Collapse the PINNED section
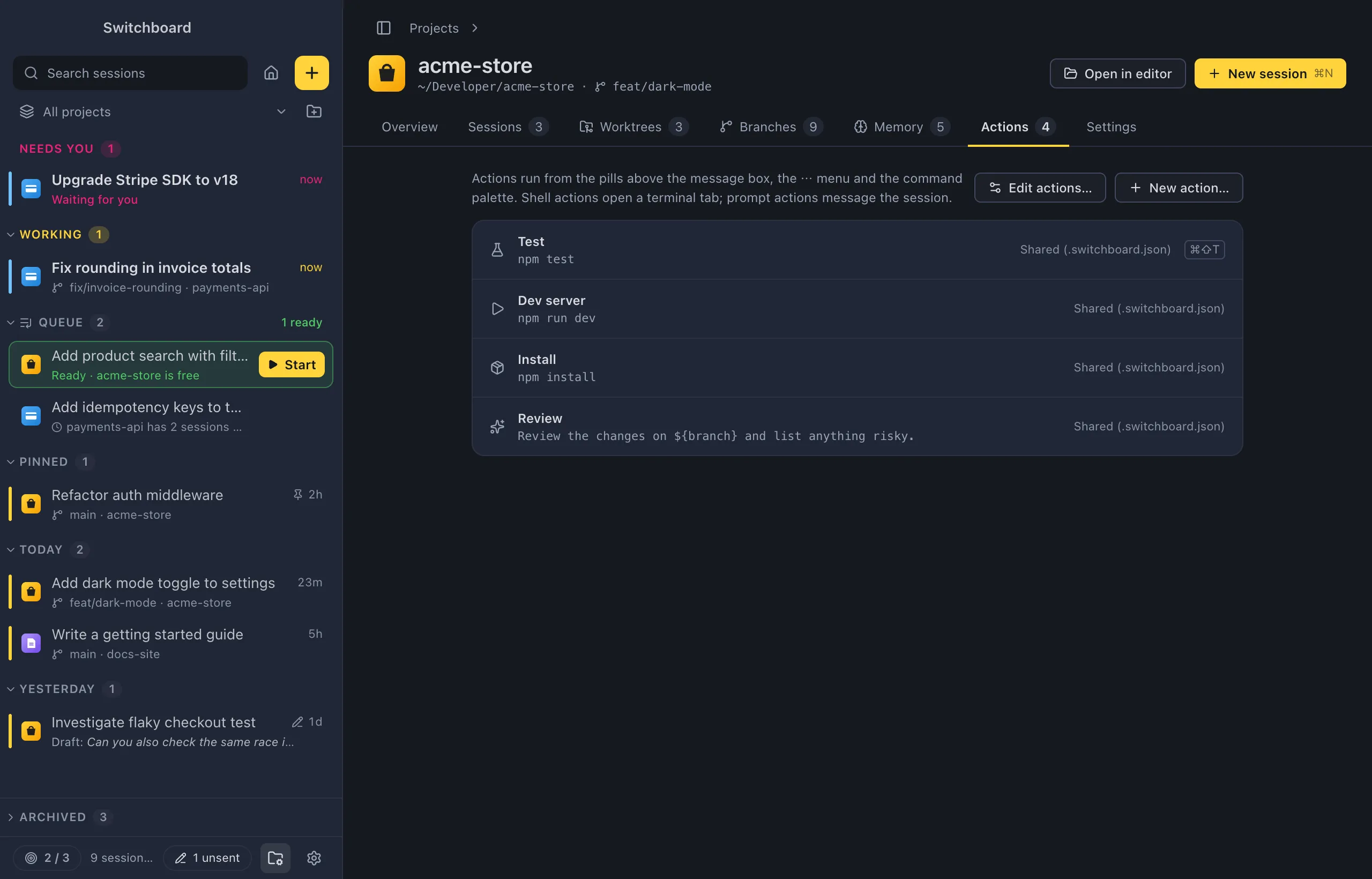 tap(10, 462)
